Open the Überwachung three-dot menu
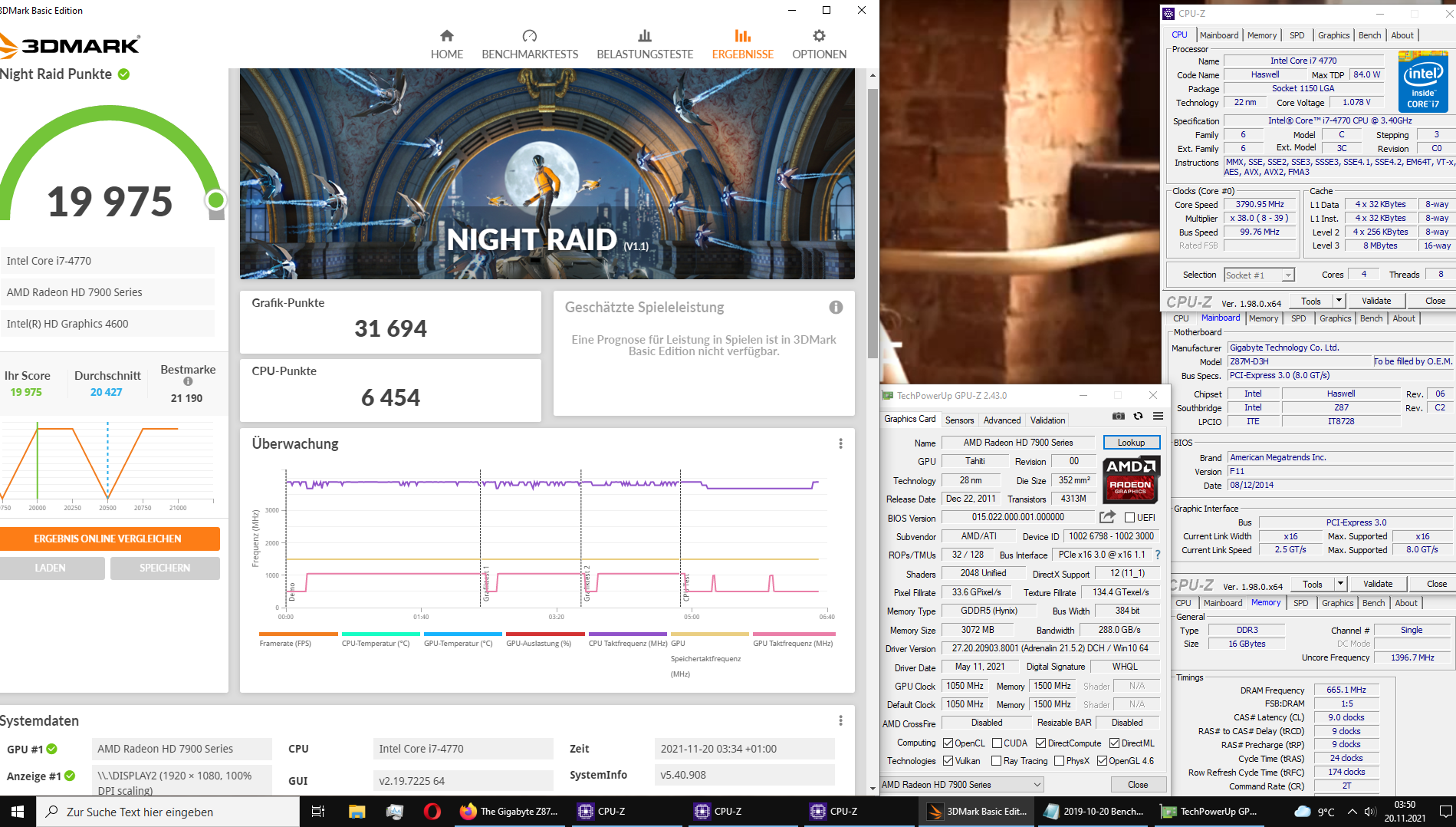This screenshot has height=827, width=1456. click(840, 443)
